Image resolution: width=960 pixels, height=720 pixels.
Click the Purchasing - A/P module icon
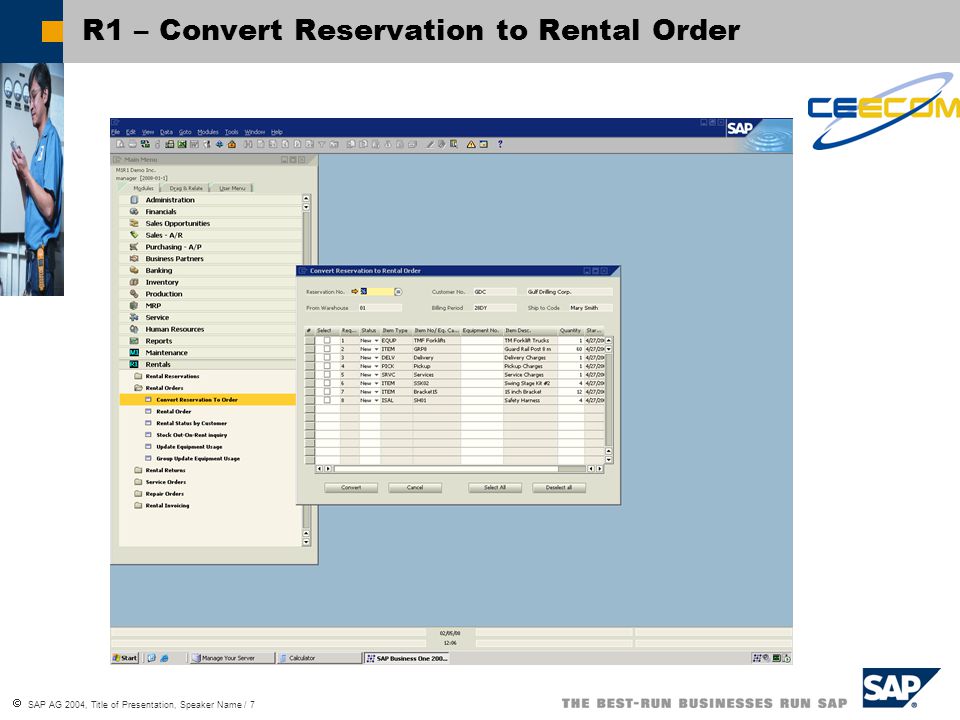(134, 247)
